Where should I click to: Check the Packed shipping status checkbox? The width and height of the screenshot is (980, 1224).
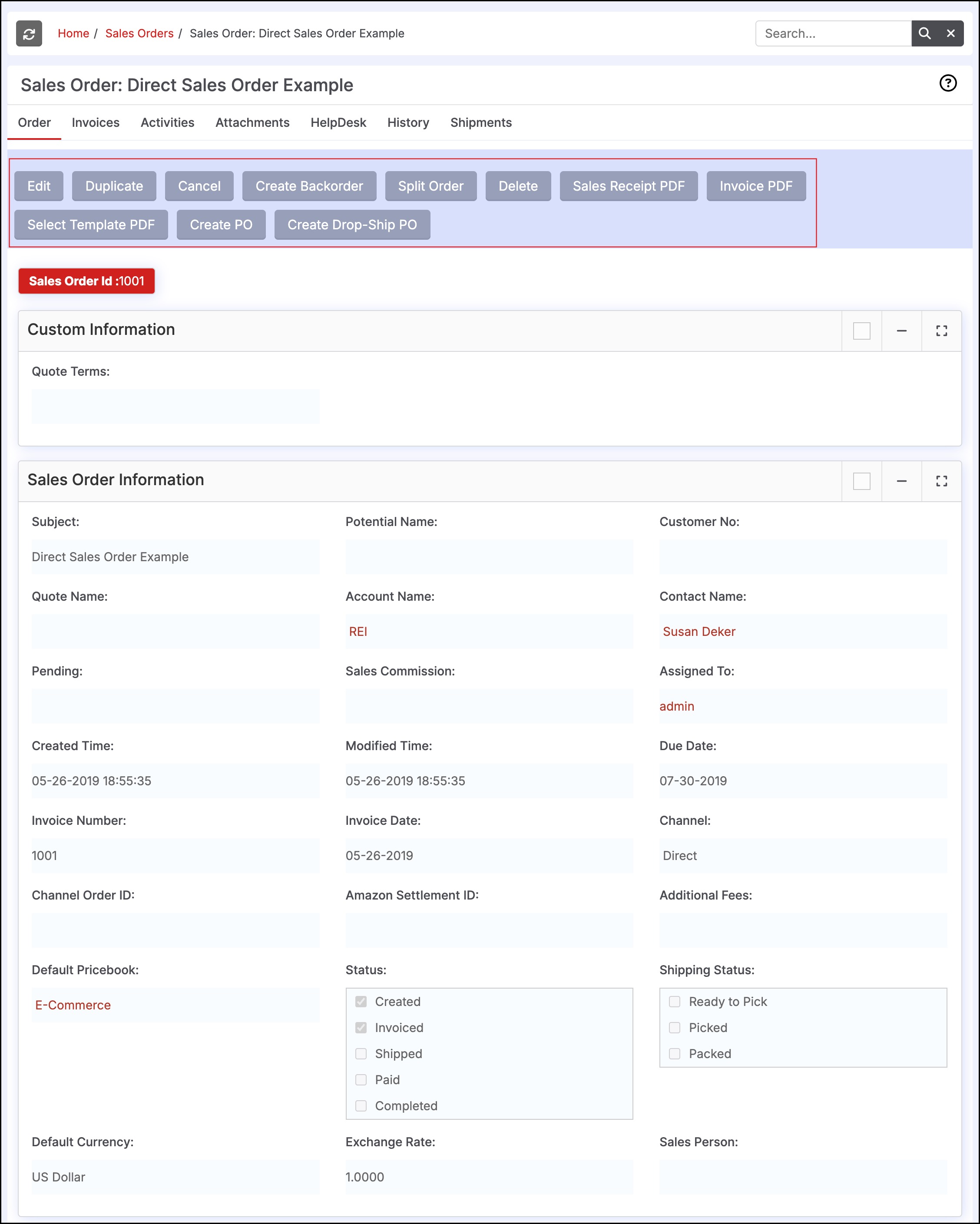[675, 1054]
